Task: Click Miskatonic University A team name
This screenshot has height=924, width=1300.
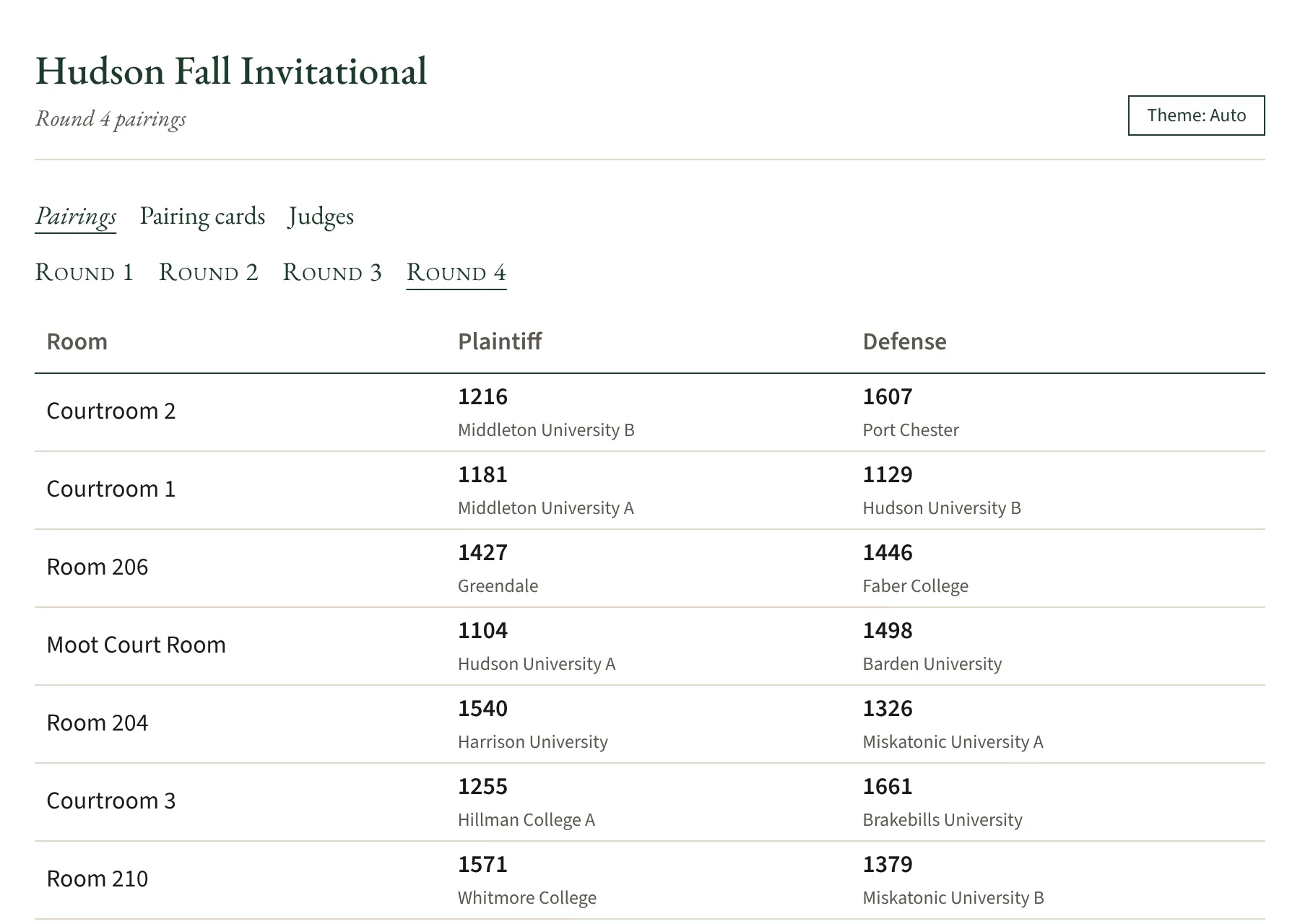Action: (953, 742)
